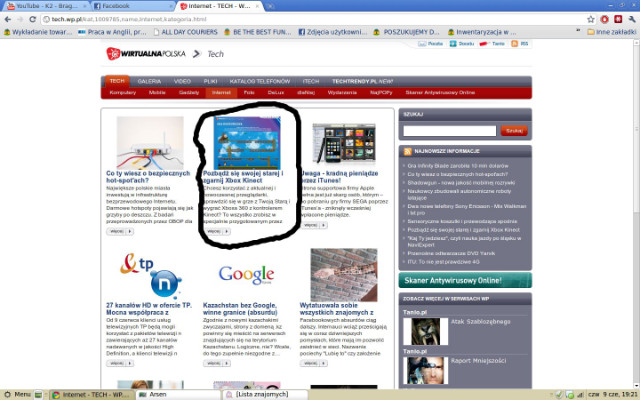
Task: Click więcej under the Kazachstan article
Action: [x=217, y=363]
